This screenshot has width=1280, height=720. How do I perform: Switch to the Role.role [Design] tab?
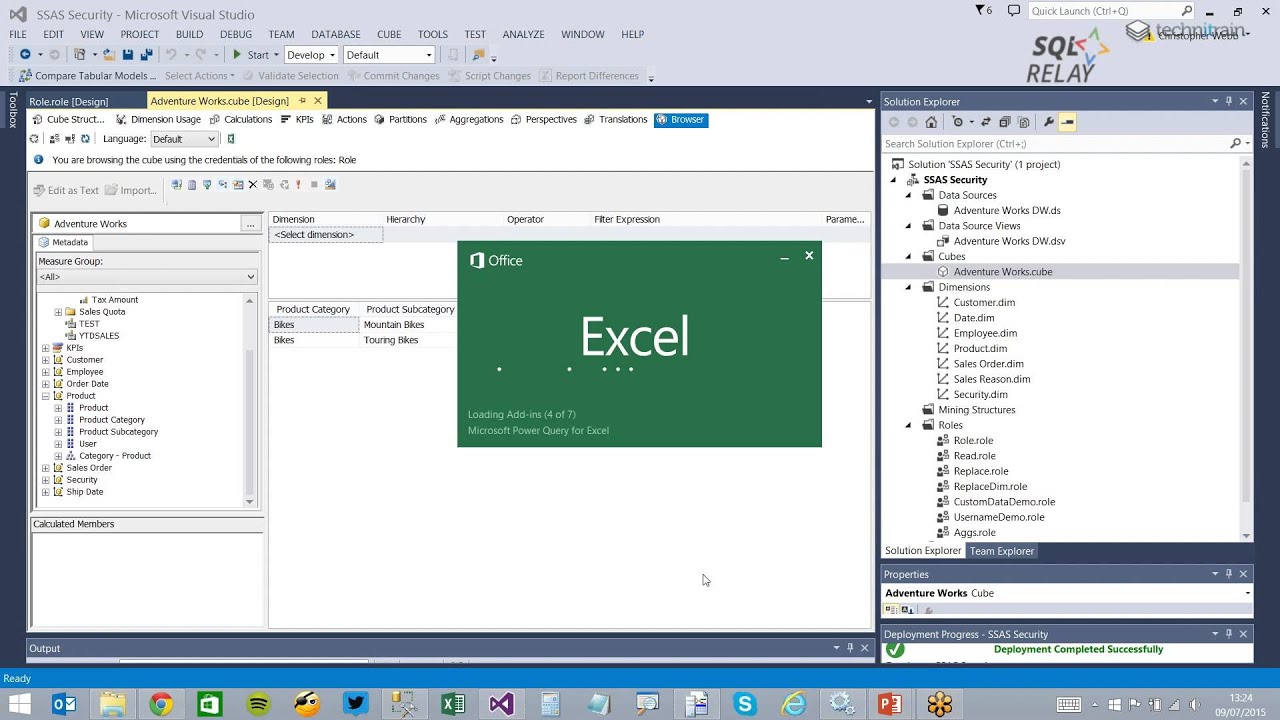[68, 102]
